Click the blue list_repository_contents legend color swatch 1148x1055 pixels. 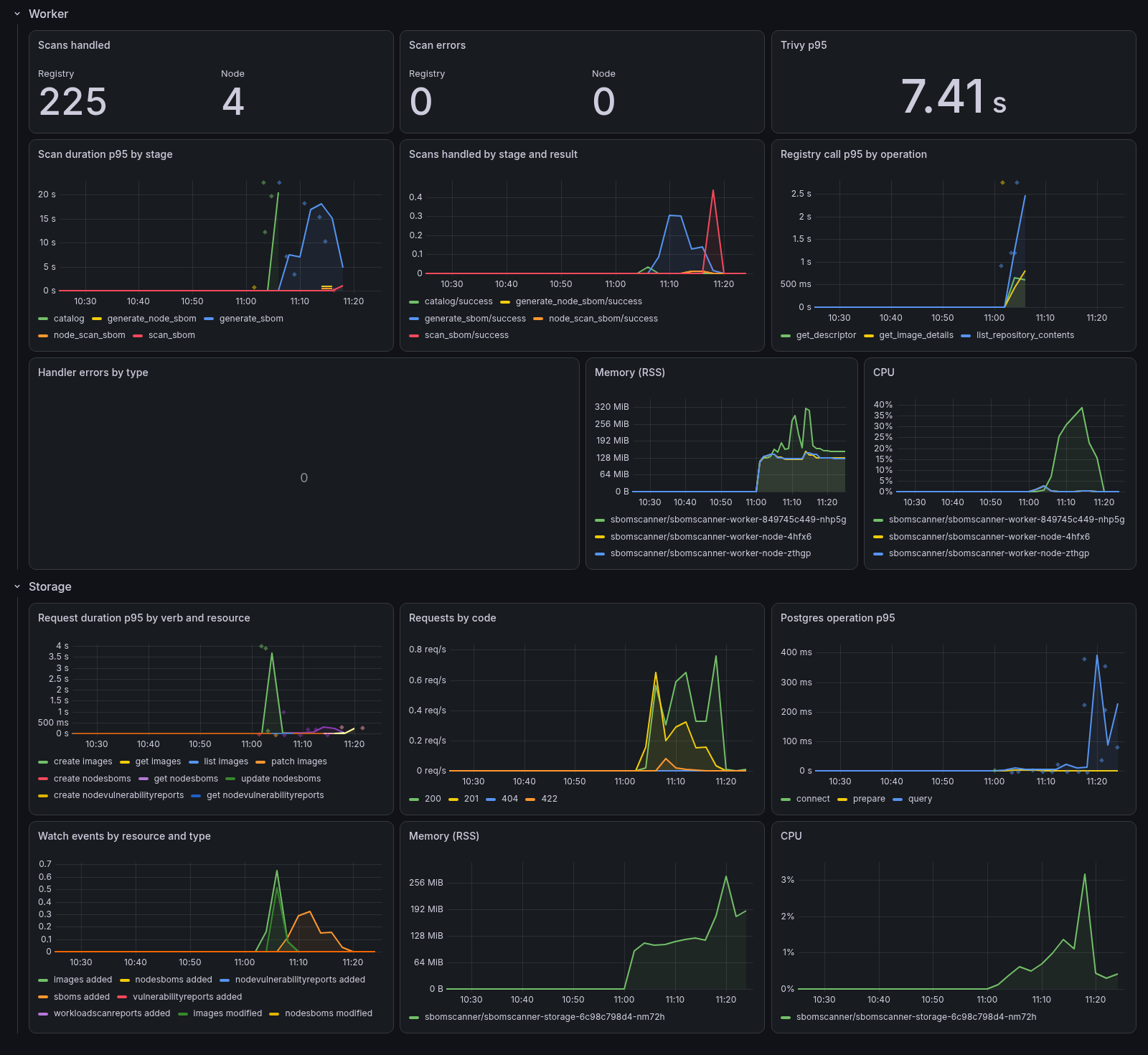tap(966, 335)
